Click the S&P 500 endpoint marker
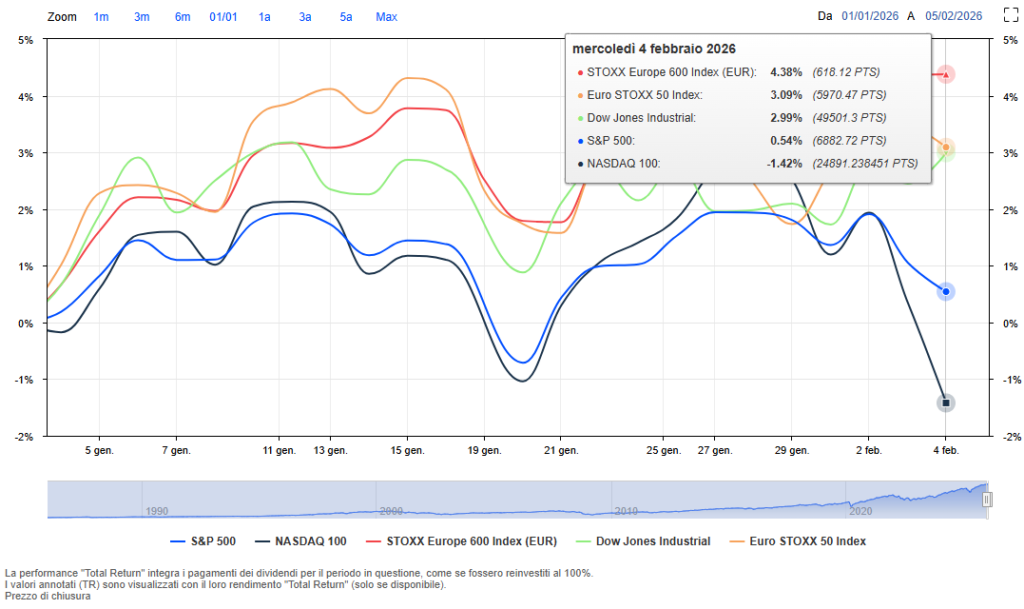Image resolution: width=1024 pixels, height=609 pixels. pyautogui.click(x=946, y=292)
